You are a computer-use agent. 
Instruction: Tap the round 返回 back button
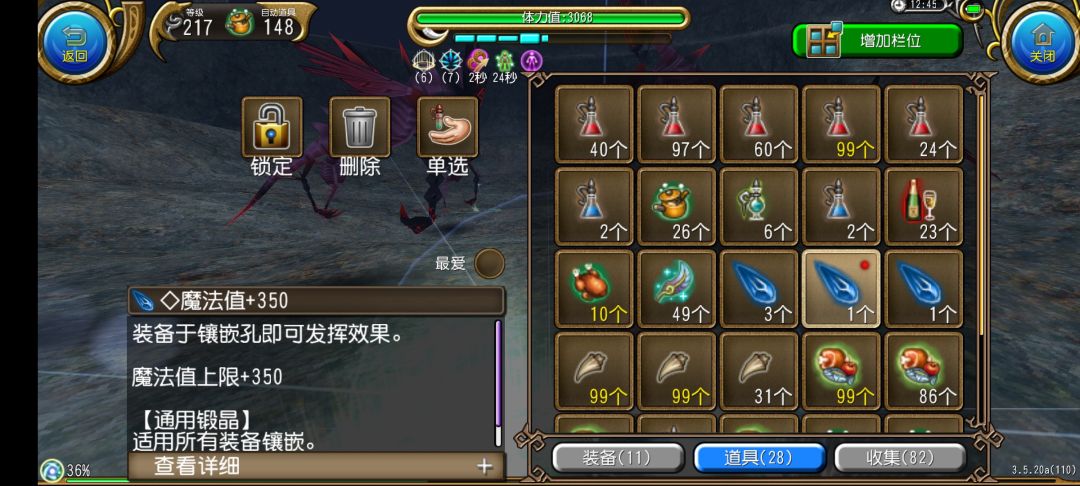coord(74,41)
